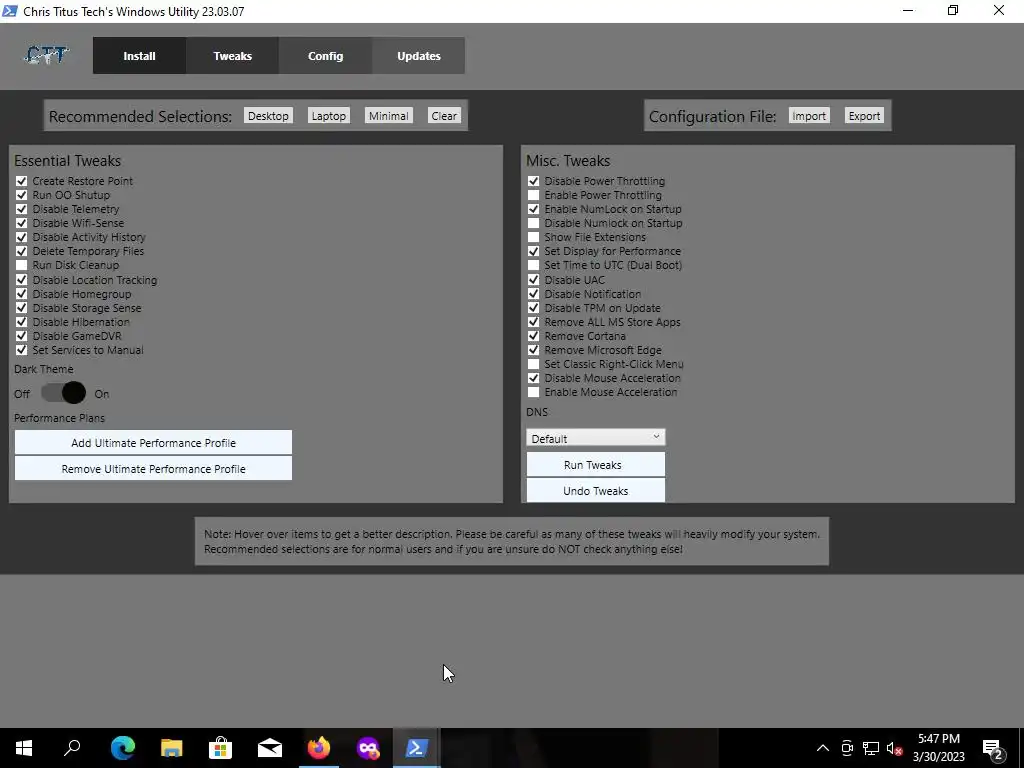The image size is (1024, 768).
Task: Switch the Dark Theme toggle
Action: (63, 393)
